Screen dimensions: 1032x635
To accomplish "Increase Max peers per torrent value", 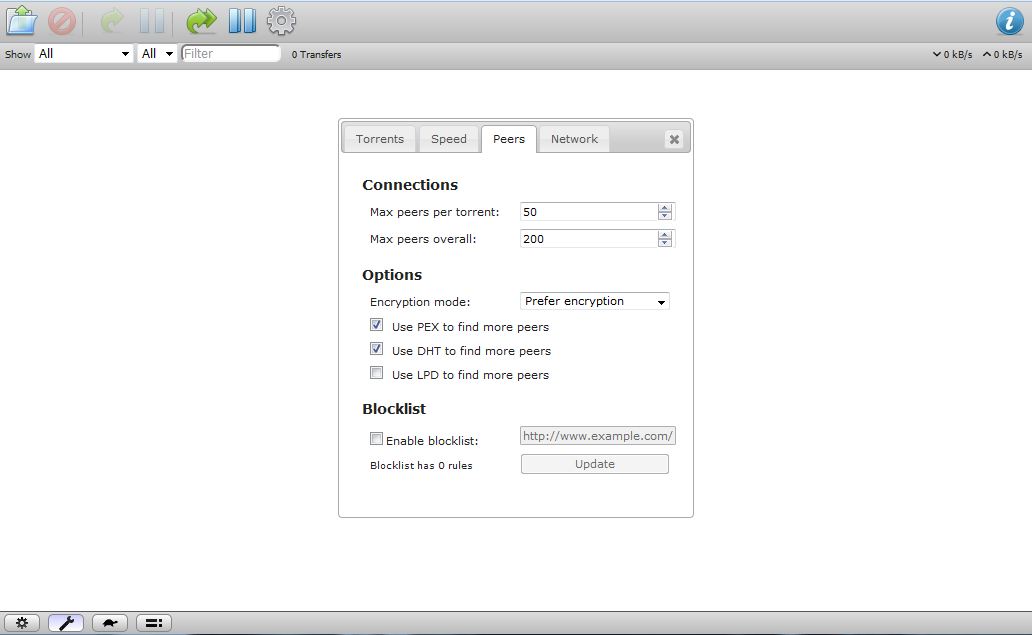I will click(x=665, y=208).
